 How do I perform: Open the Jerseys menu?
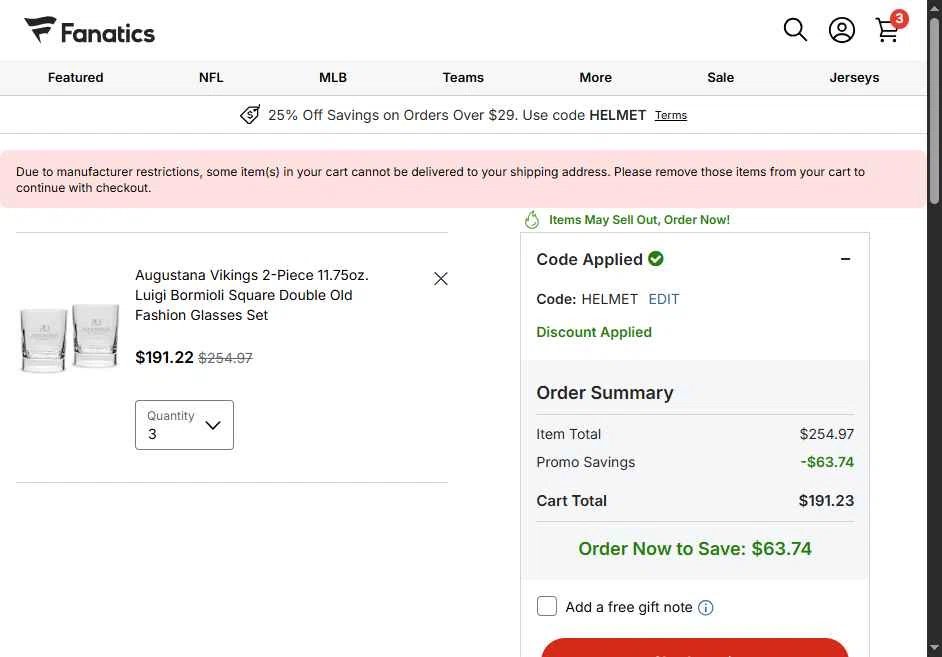coord(854,77)
